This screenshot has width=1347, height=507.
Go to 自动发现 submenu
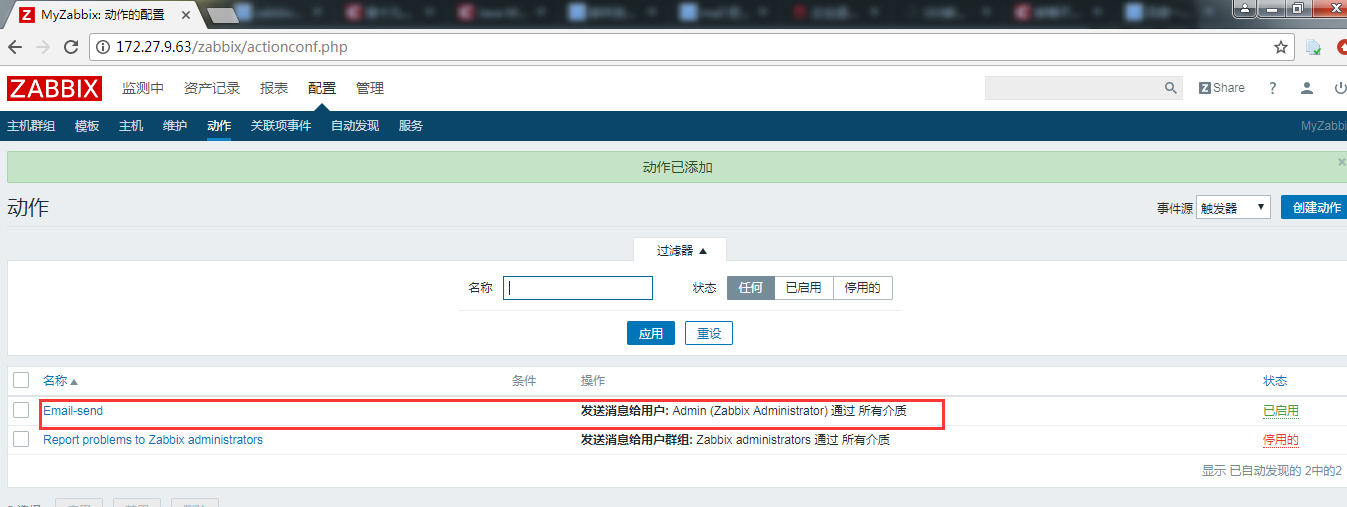coord(355,126)
